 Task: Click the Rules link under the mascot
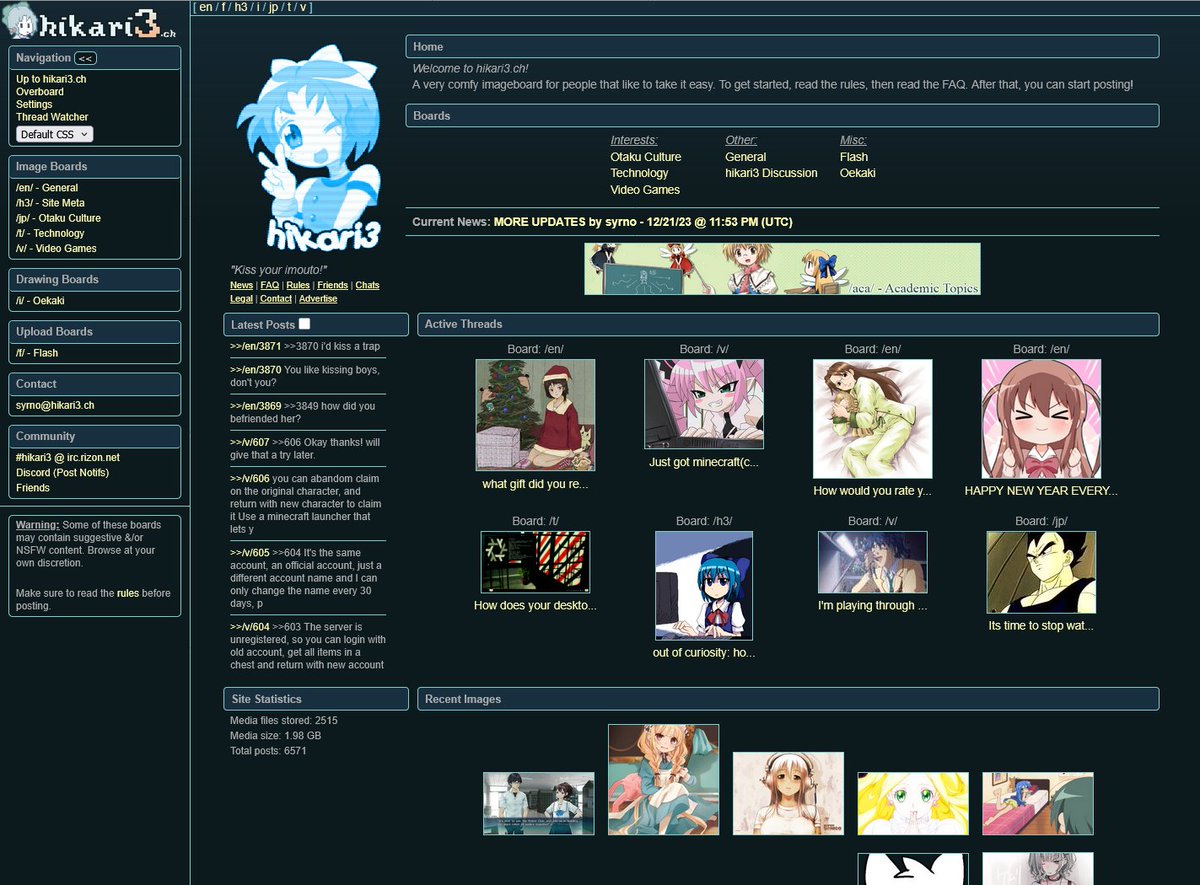coord(298,286)
